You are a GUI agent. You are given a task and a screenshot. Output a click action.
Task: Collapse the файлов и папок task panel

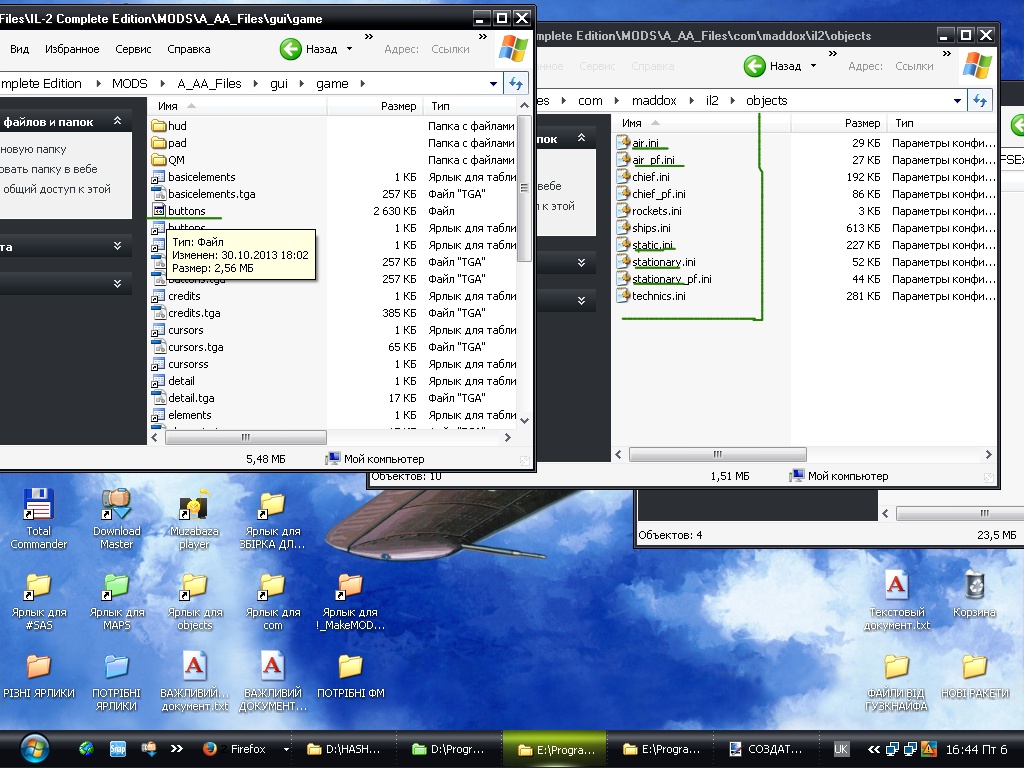point(118,121)
